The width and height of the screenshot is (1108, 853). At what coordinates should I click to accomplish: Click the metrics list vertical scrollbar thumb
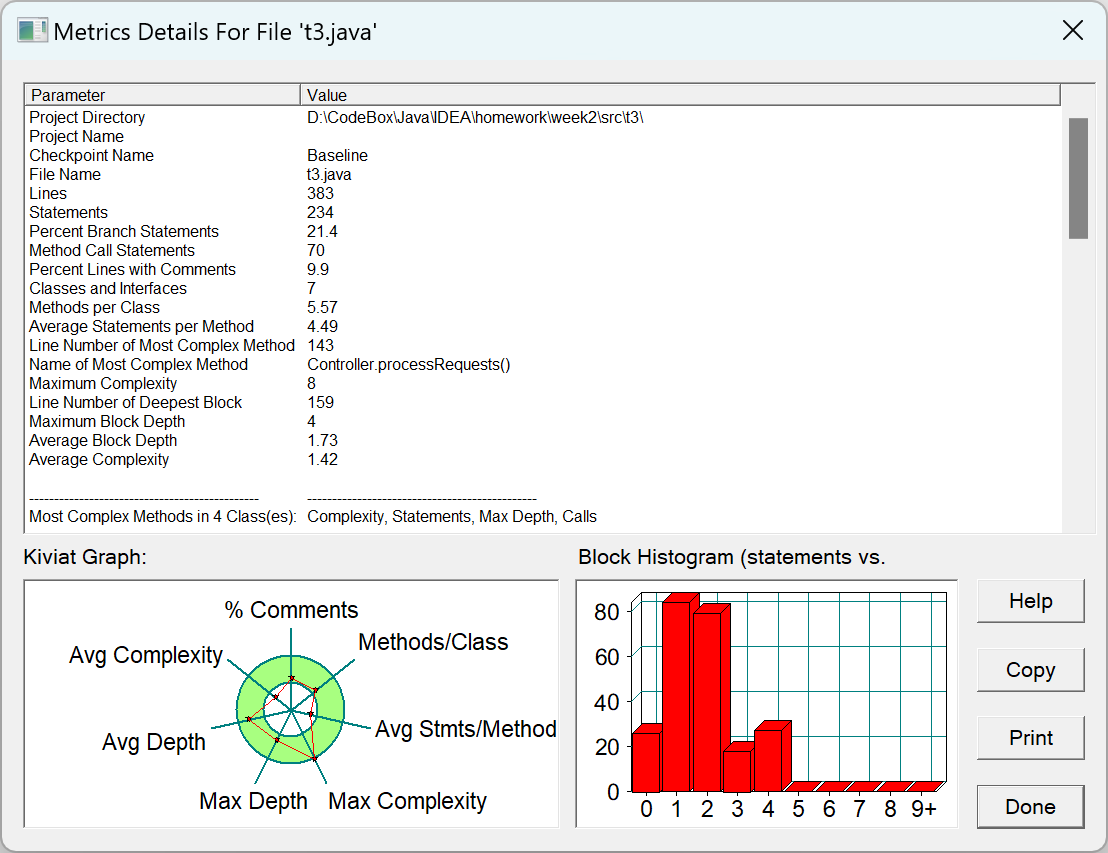[1078, 179]
